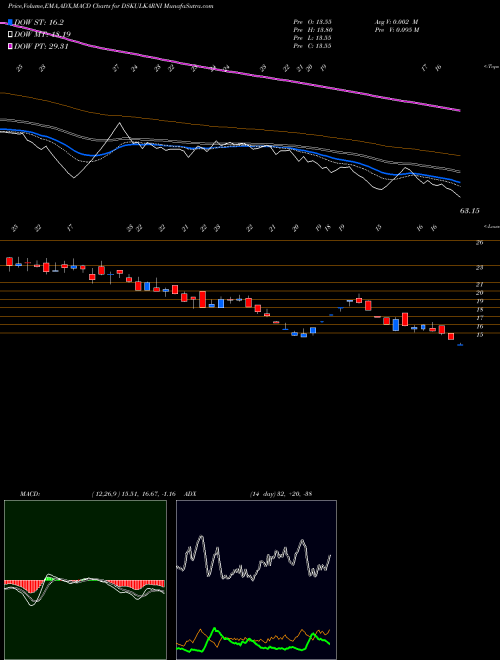
Task: Click the price axis label 15
Action: click(x=479, y=335)
